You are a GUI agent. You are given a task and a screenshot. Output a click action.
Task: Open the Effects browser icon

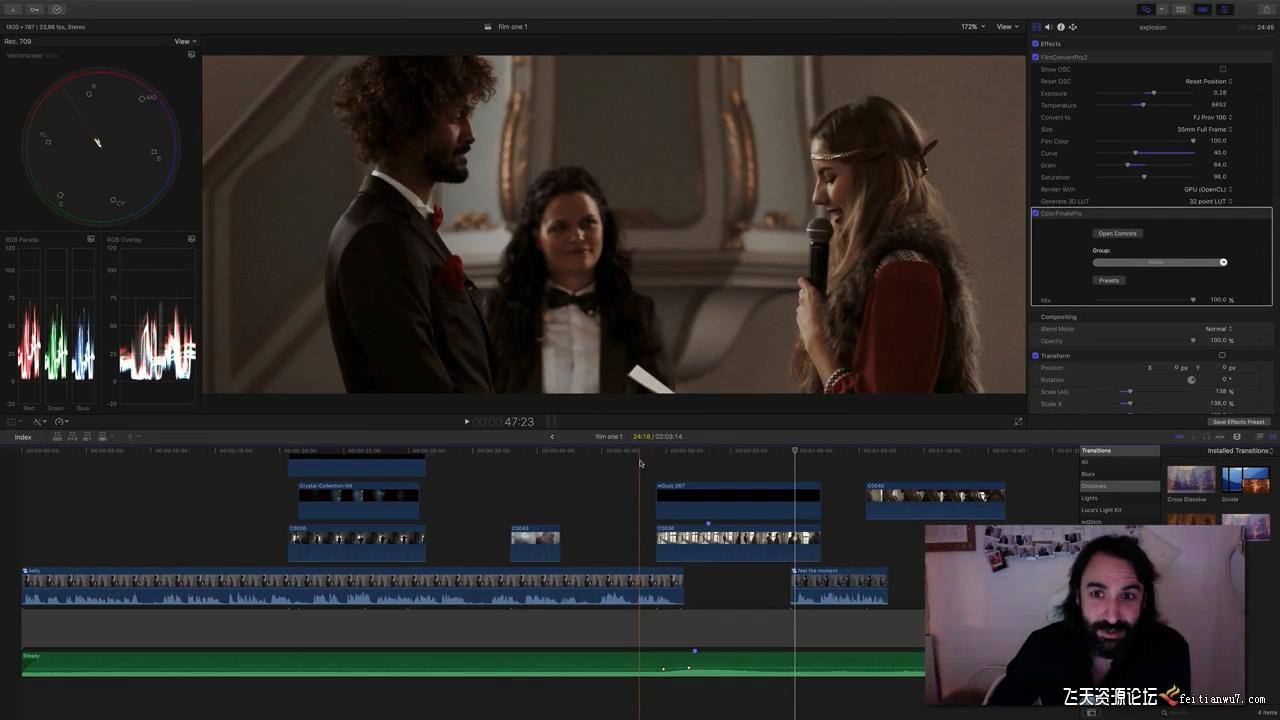[x=1259, y=437]
